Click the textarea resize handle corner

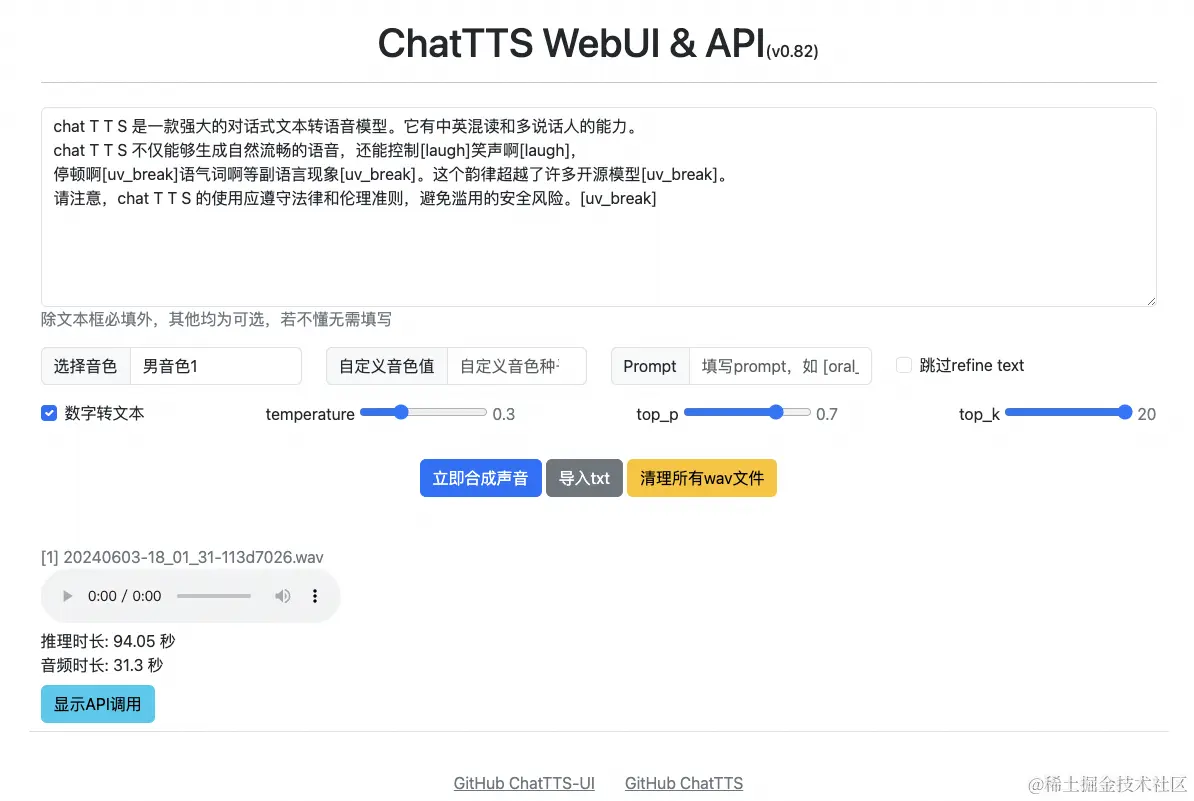tap(1151, 301)
